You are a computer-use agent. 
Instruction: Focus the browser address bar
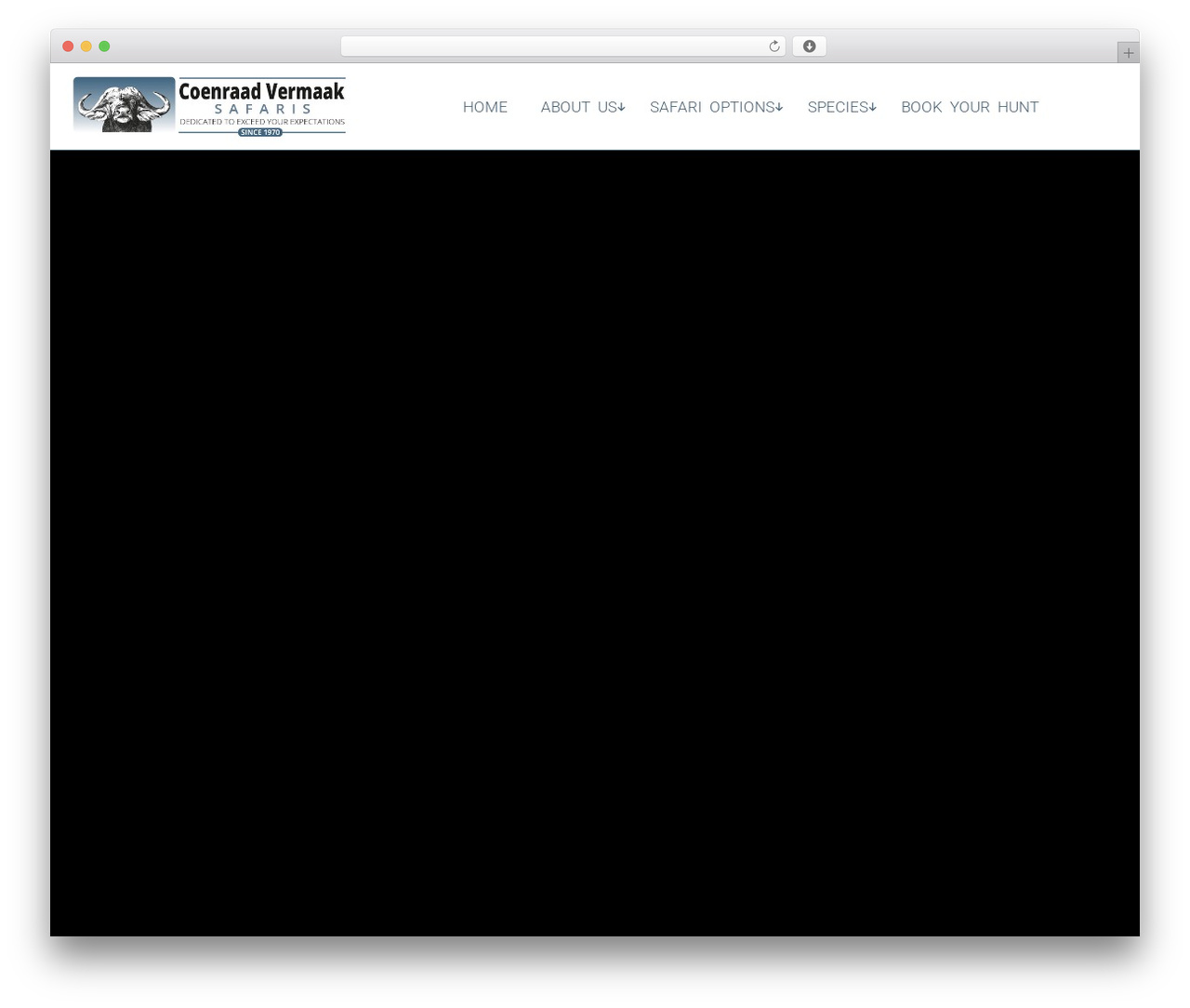point(562,46)
